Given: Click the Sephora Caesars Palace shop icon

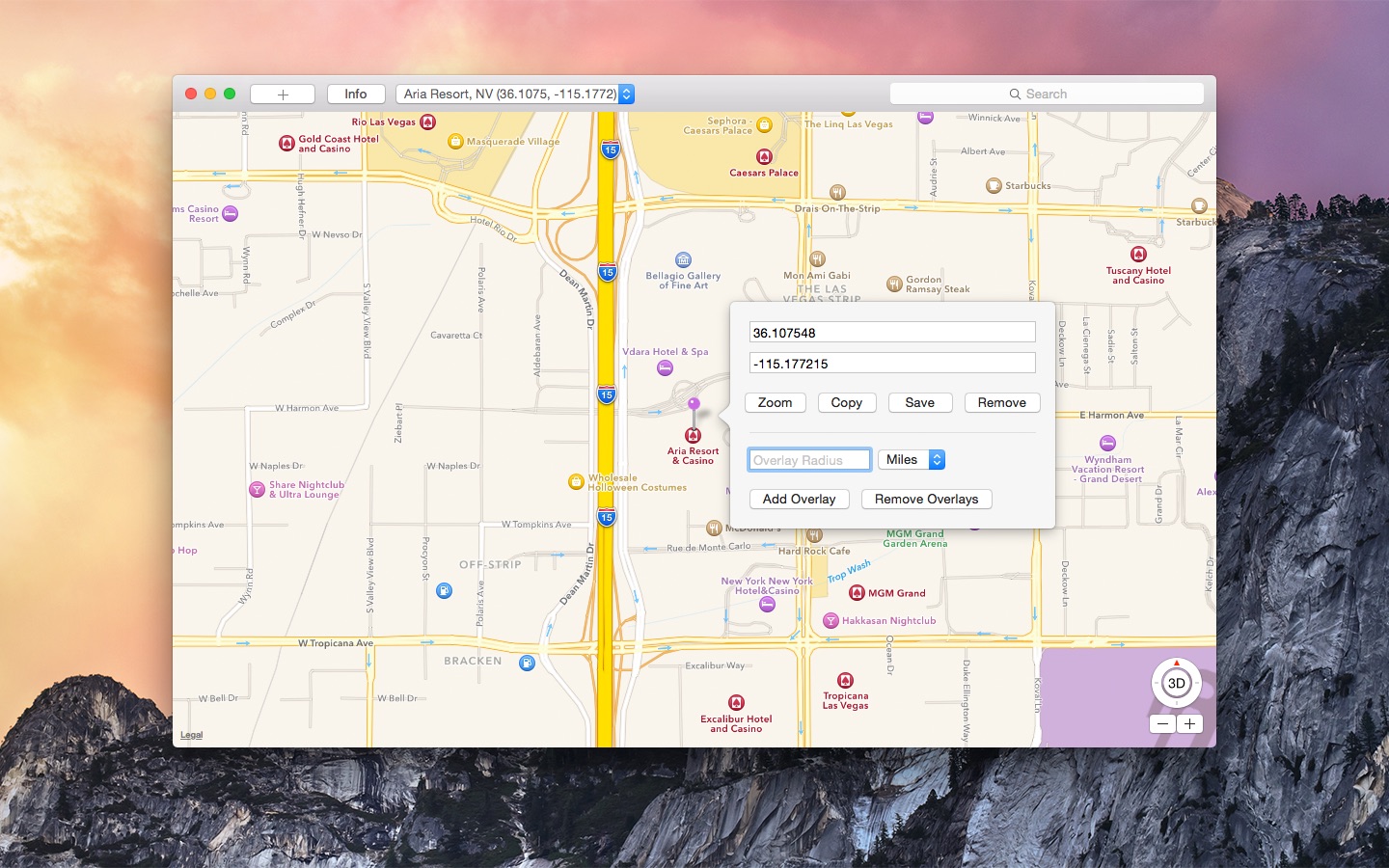Looking at the screenshot, I should [x=764, y=124].
